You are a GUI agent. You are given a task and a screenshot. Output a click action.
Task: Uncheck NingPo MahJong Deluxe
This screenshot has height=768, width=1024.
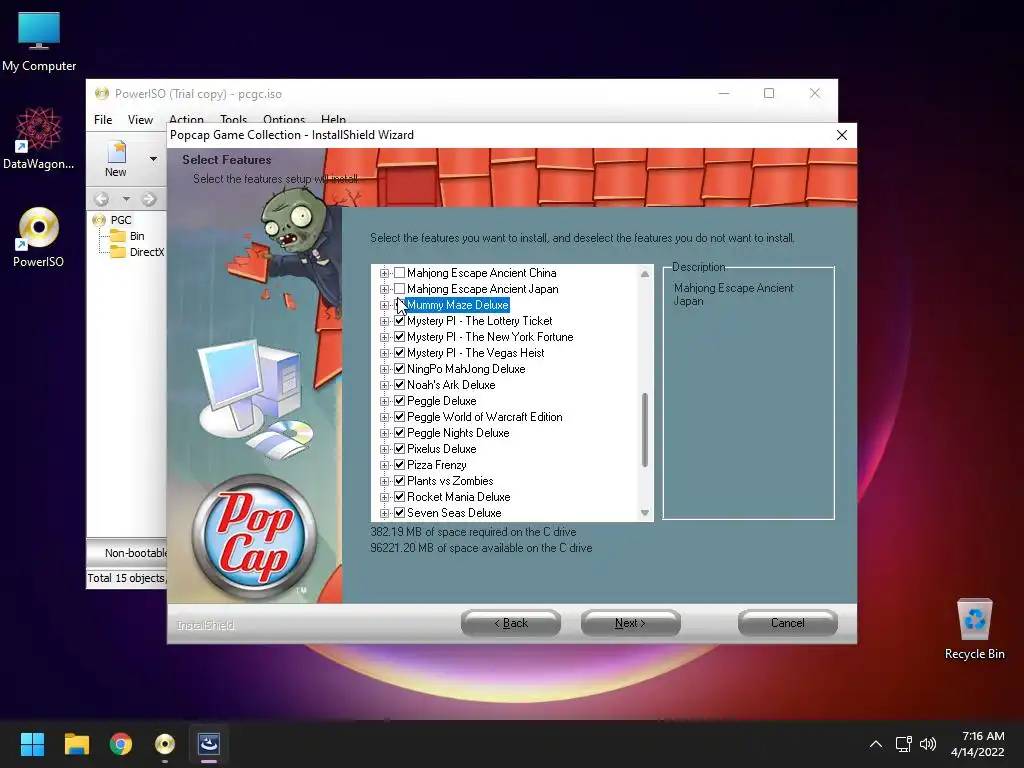pyautogui.click(x=399, y=369)
